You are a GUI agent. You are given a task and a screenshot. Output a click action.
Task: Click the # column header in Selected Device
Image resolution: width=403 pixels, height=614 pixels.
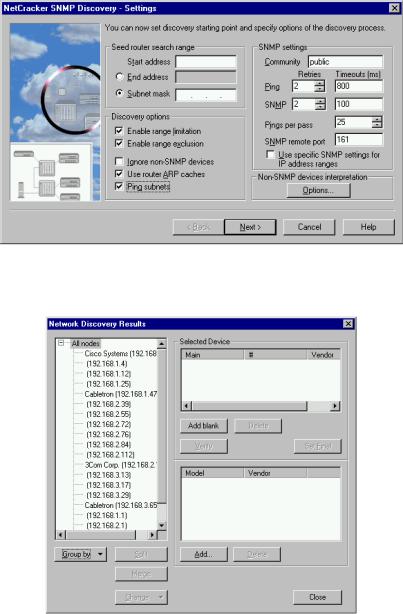tap(275, 355)
